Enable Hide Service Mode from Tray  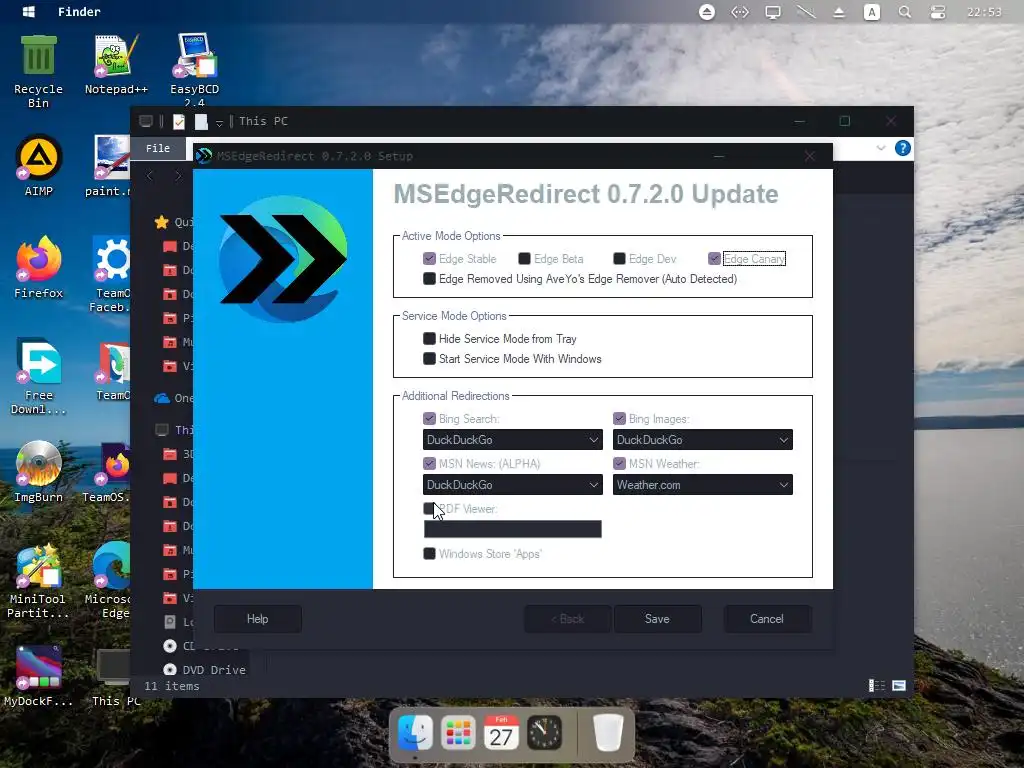point(429,338)
